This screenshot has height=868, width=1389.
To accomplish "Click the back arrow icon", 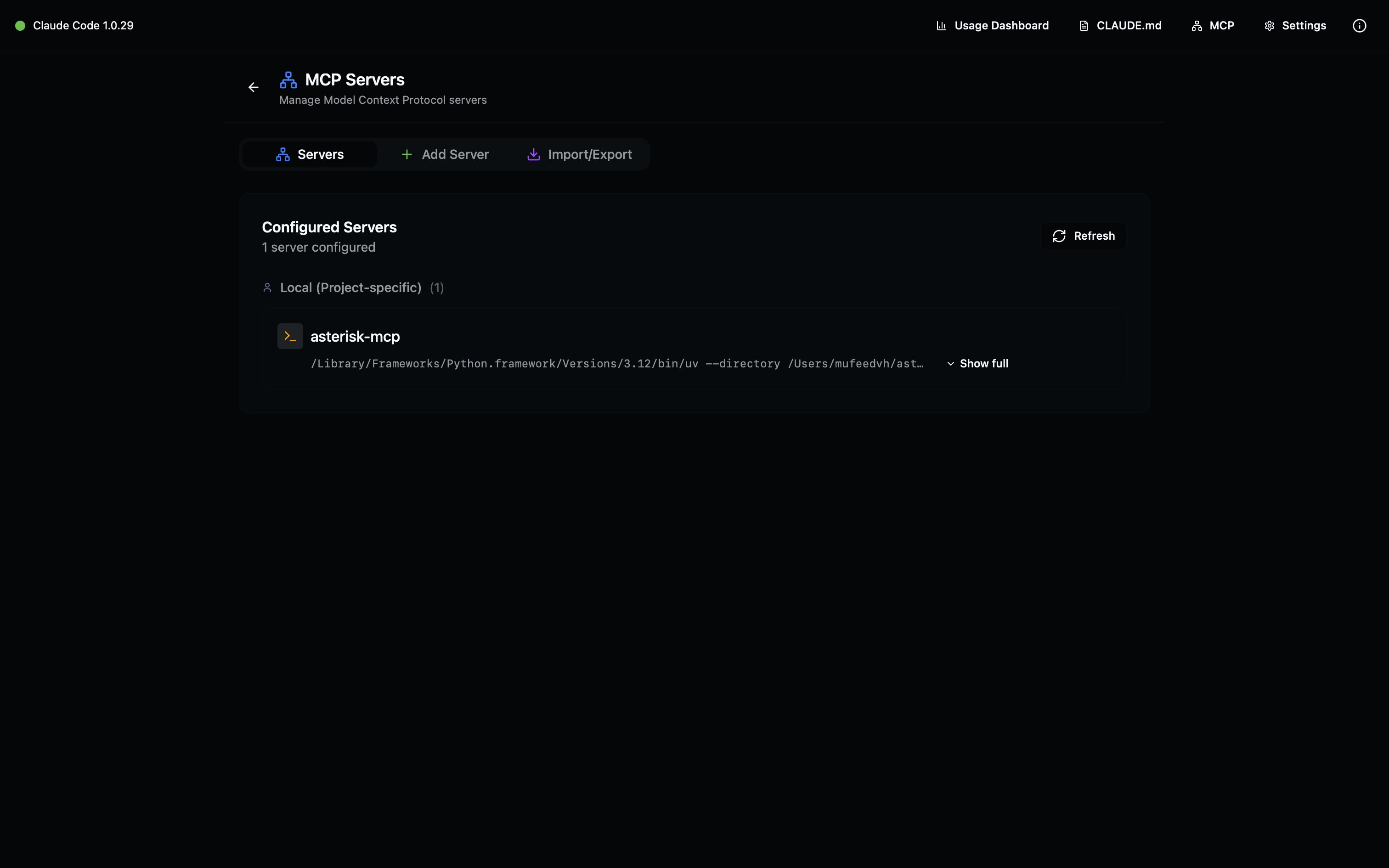I will (x=253, y=87).
